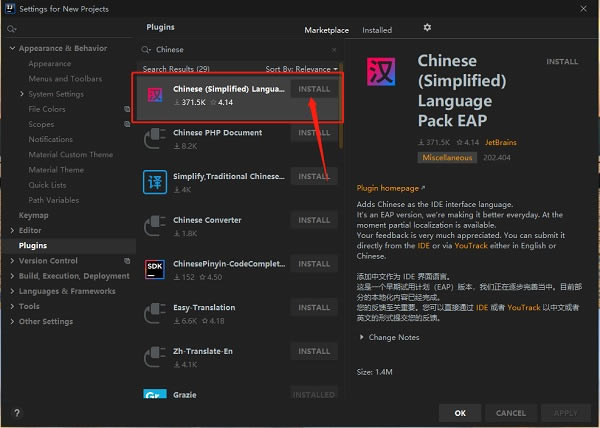Click the large language pack logo in details

pos(381,72)
